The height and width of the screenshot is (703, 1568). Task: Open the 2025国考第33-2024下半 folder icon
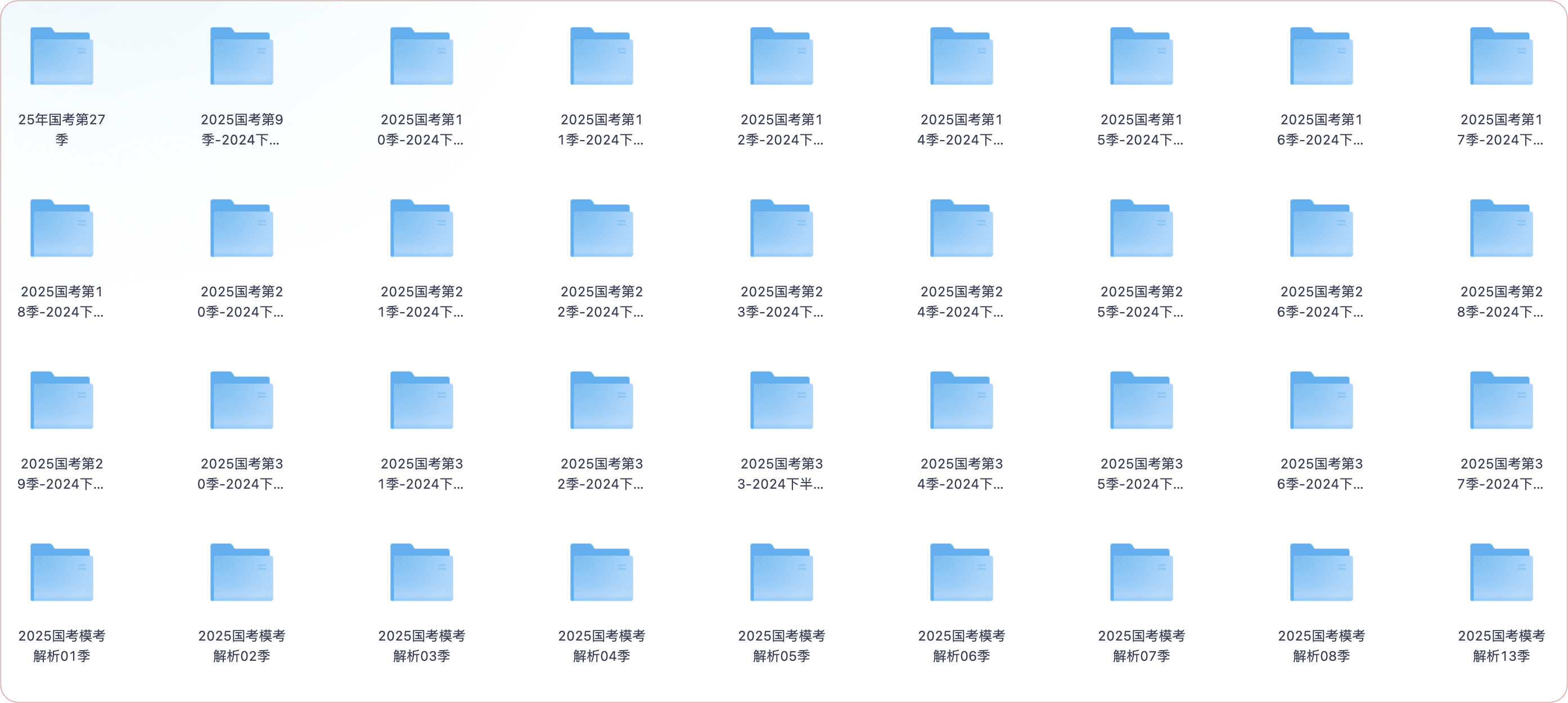[x=782, y=400]
